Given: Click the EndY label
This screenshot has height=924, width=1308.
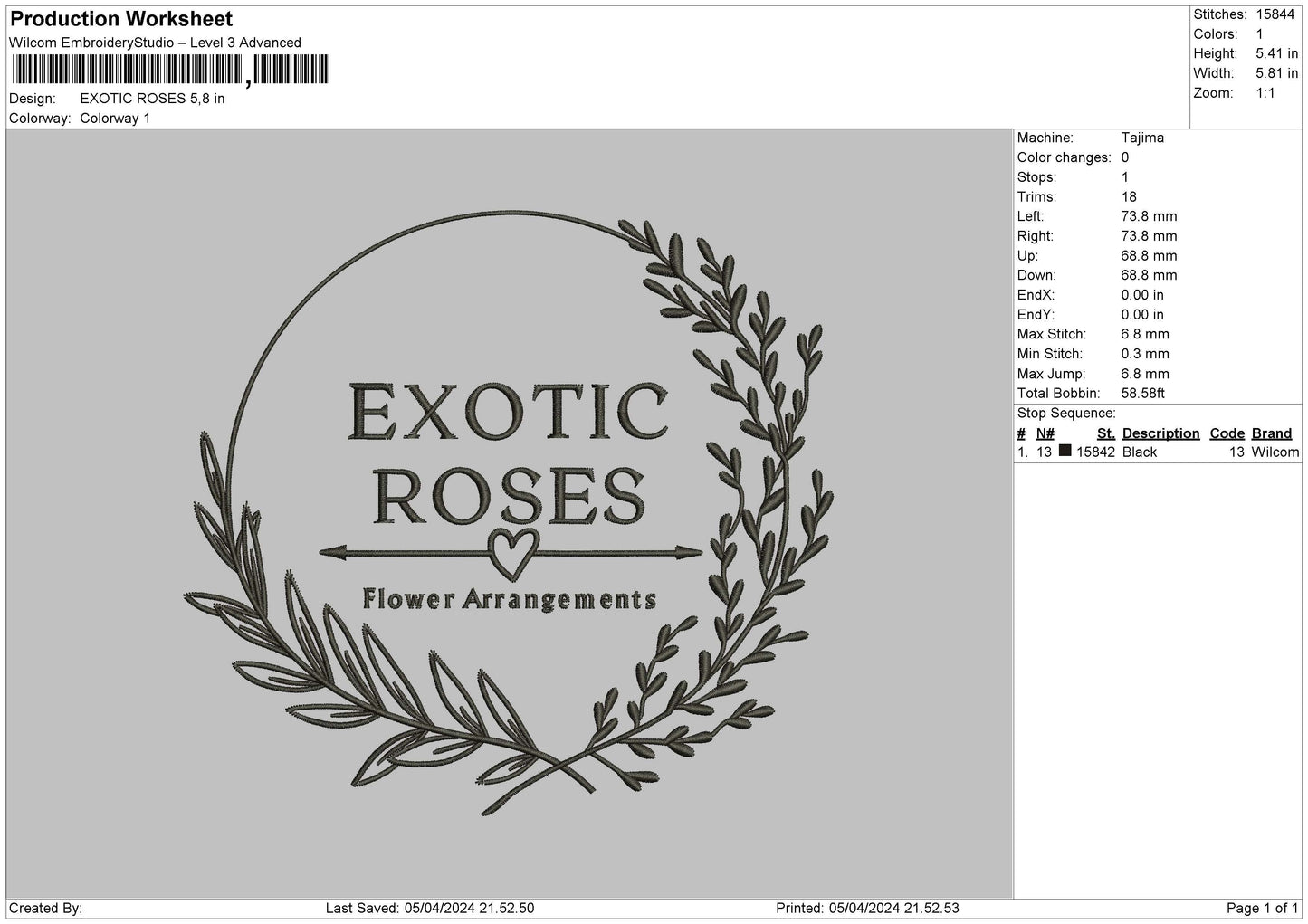Looking at the screenshot, I should [x=1036, y=315].
